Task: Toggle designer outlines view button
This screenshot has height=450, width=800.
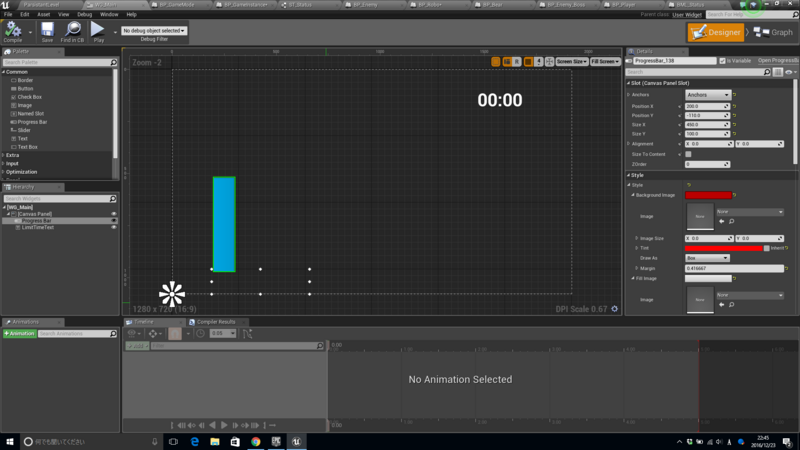Action: [495, 61]
